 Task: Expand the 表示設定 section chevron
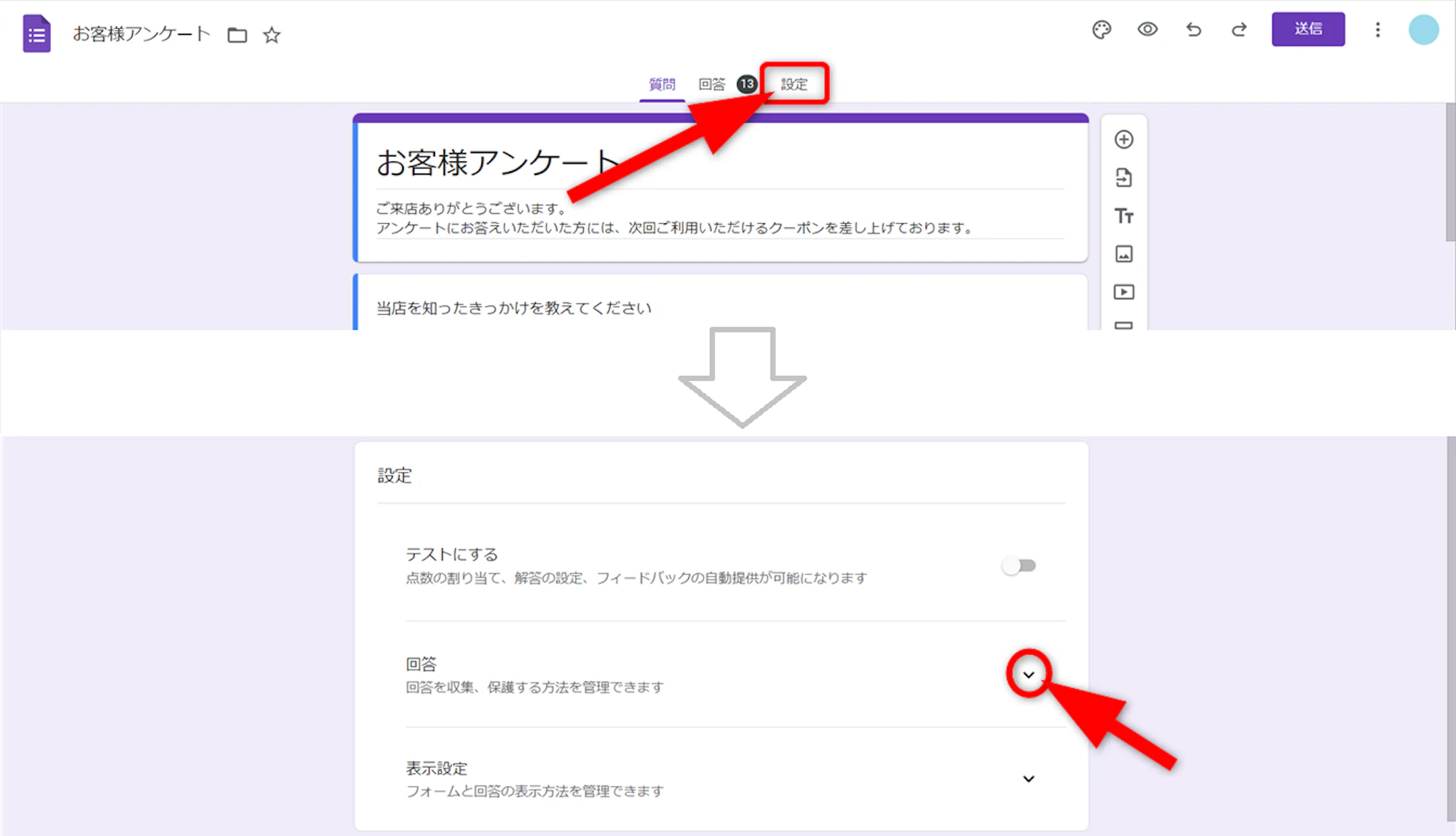tap(1028, 779)
